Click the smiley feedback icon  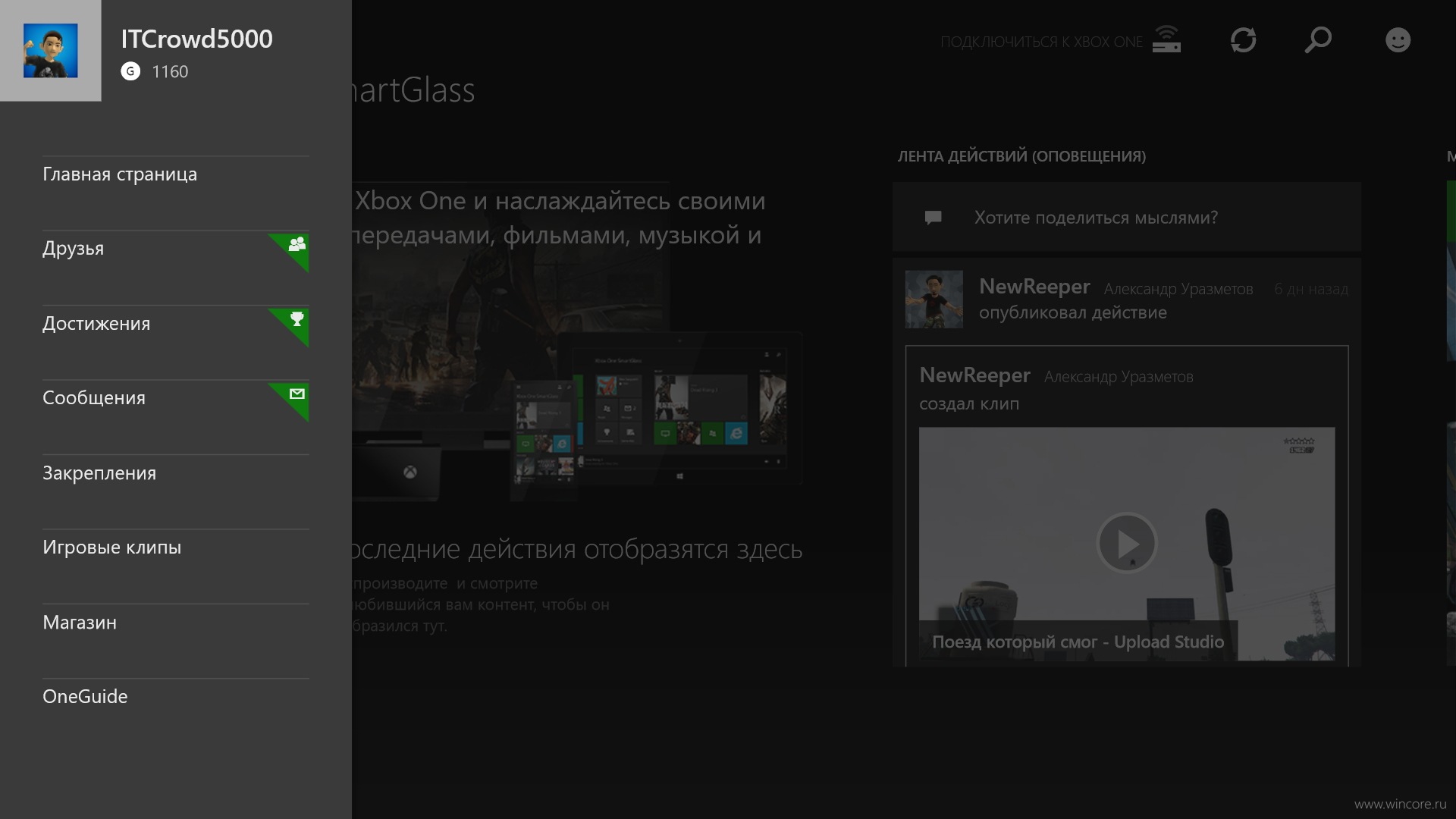pyautogui.click(x=1398, y=40)
